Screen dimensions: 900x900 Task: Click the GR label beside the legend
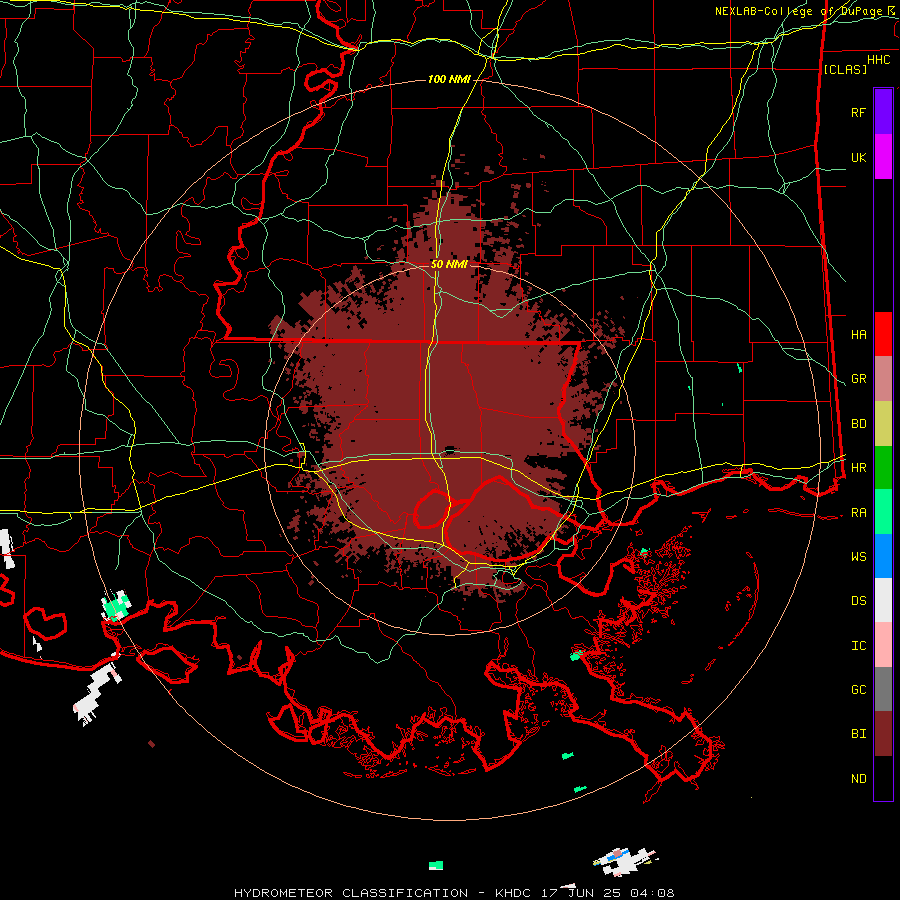tap(858, 379)
